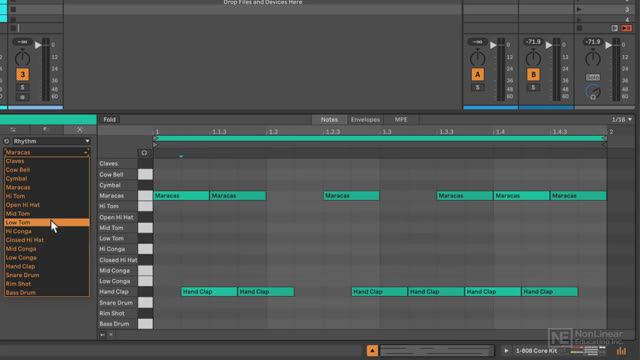Viewport: 640px width, 360px height.
Task: Click return B pan knob
Action: point(533,59)
